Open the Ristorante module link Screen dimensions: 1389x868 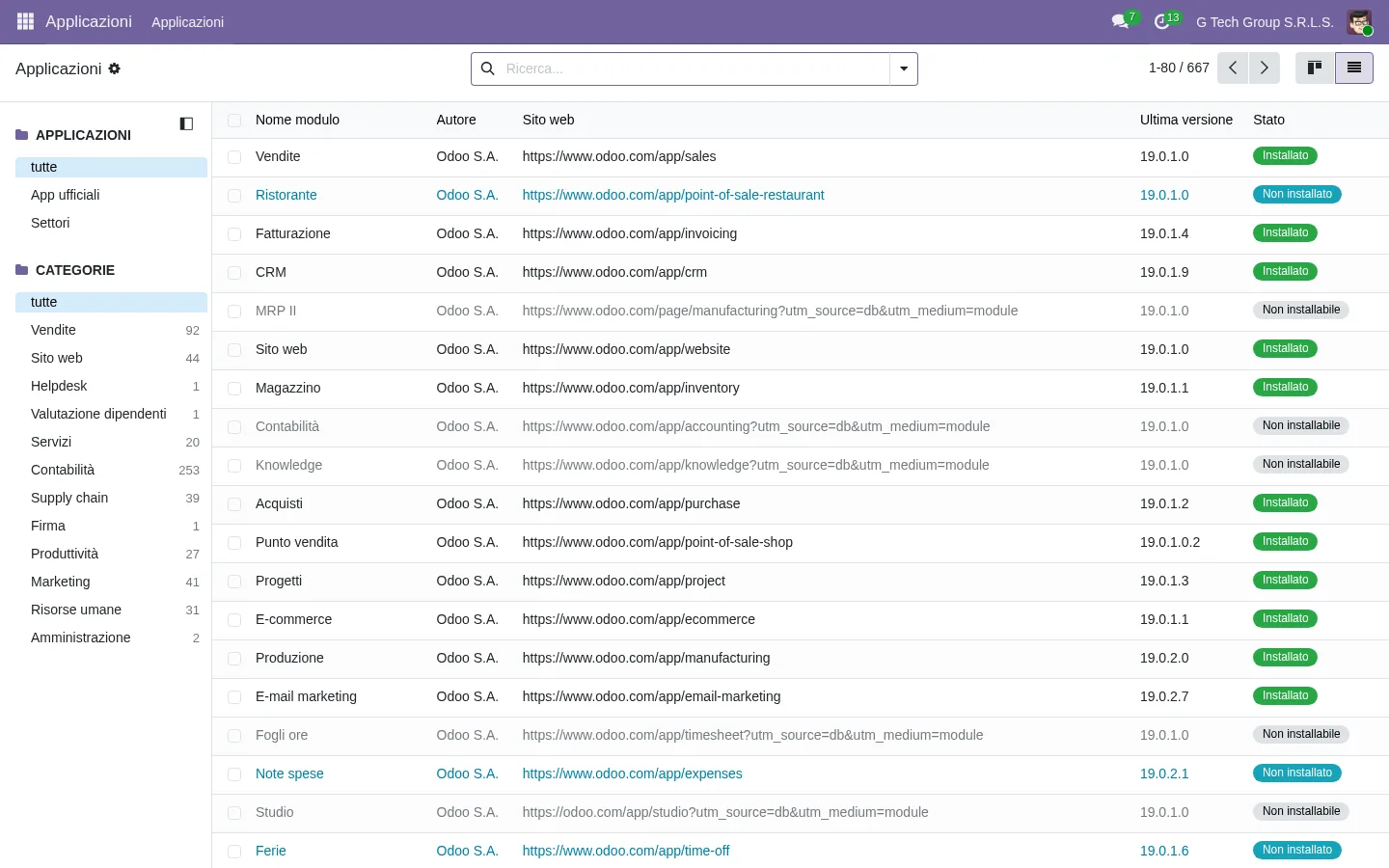286,195
